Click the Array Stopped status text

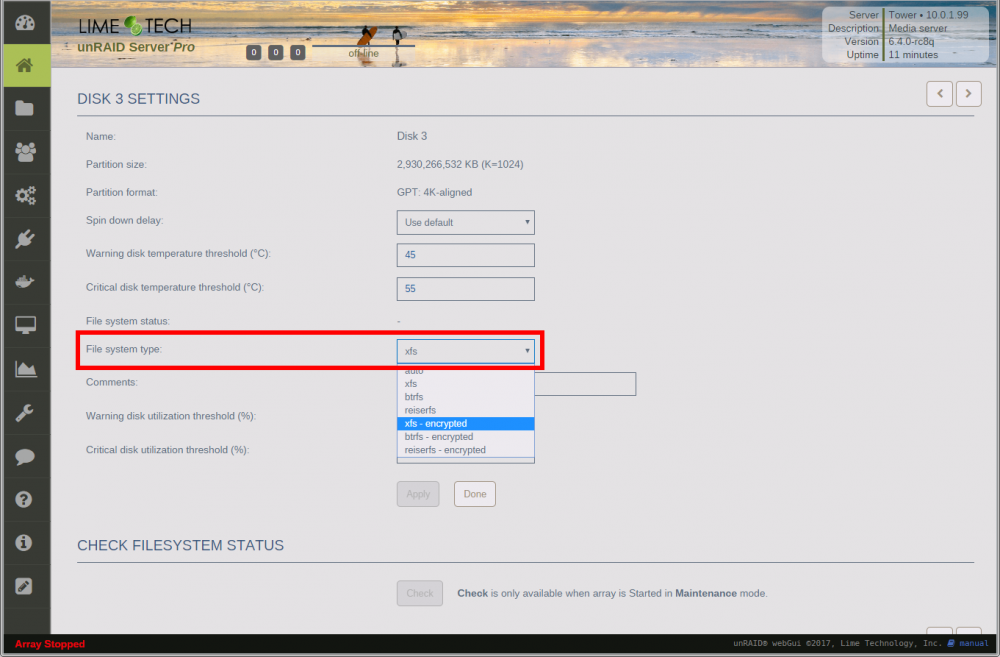click(50, 644)
